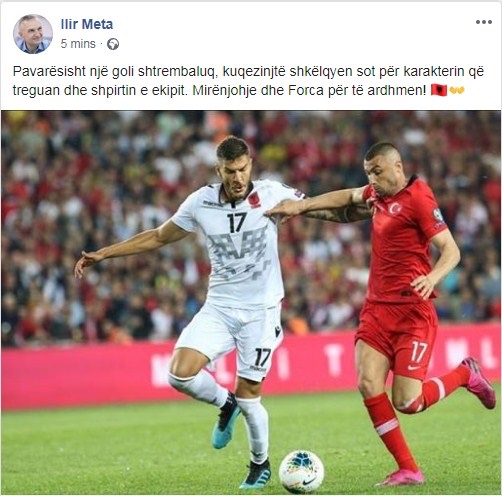502x496 pixels.
Task: Click the number 17 on the red shorts
Action: 418,352
